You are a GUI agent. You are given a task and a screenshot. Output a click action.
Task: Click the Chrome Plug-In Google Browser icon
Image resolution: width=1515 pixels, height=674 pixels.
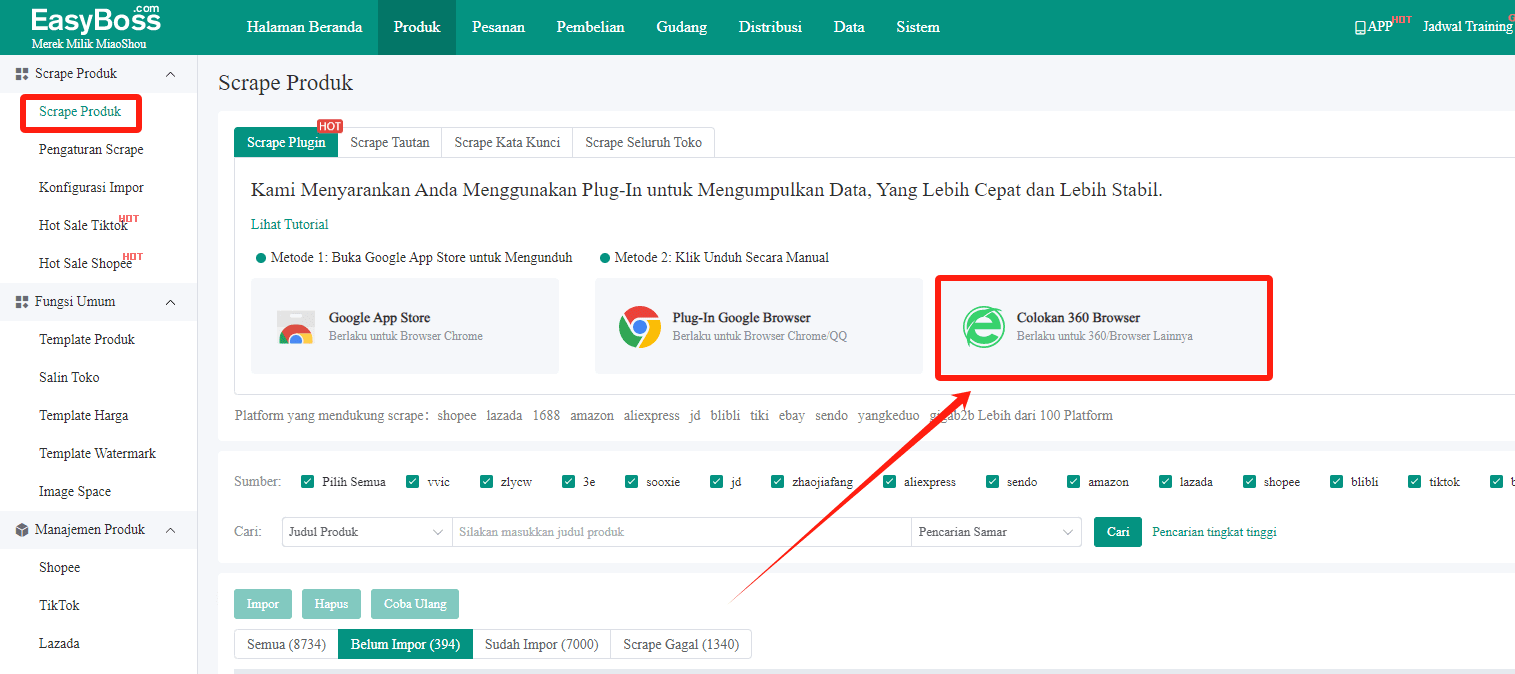(x=639, y=327)
